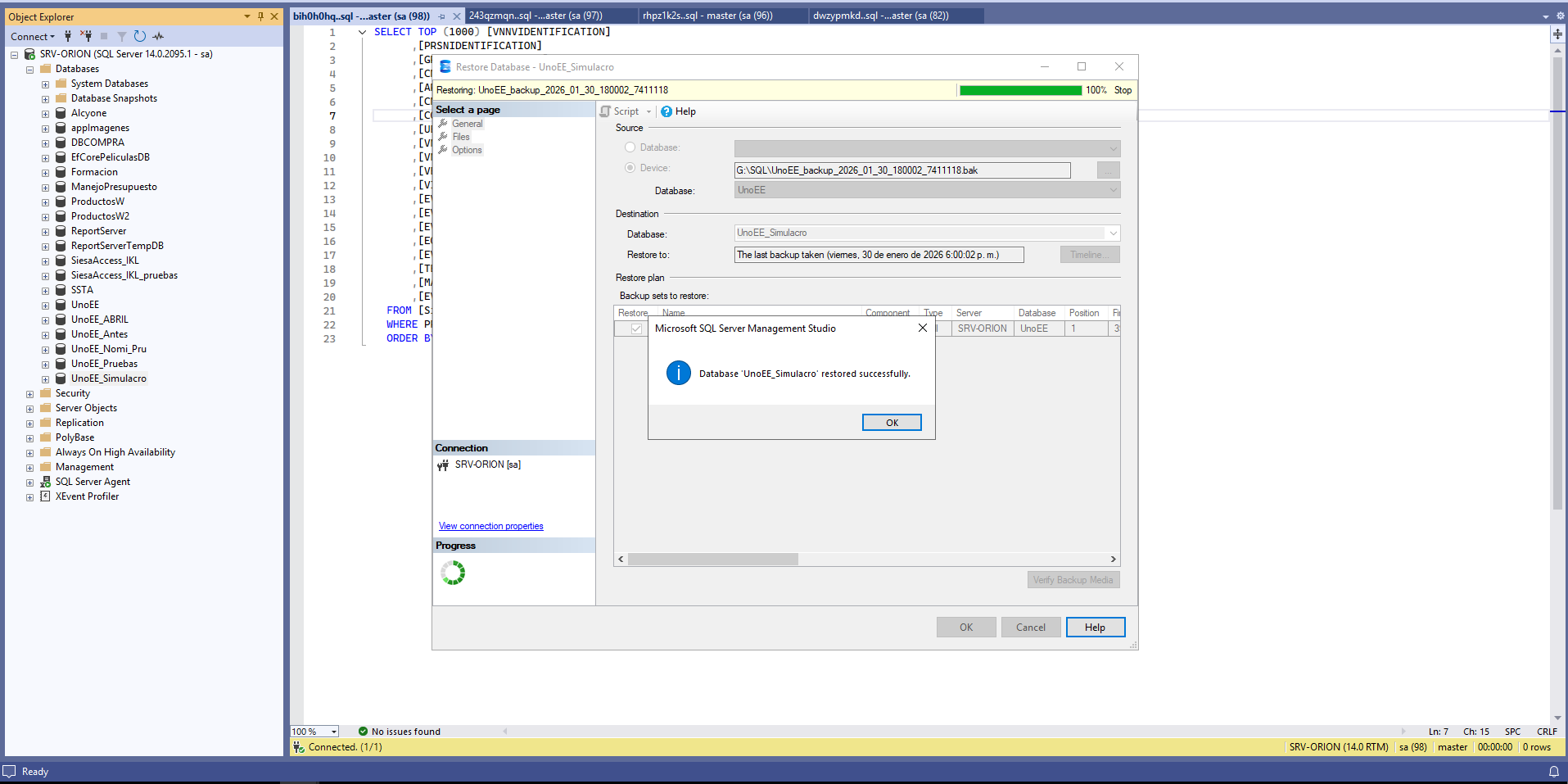Viewport: 1568px width, 784px height.
Task: Confirm the restored successfully message with OK
Action: pos(891,423)
